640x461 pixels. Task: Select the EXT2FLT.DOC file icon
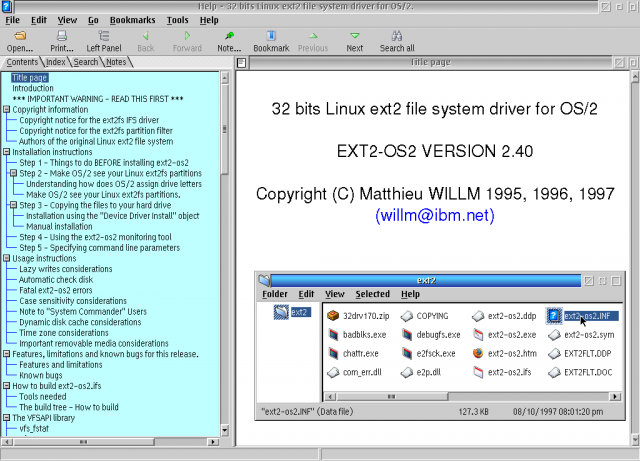554,372
